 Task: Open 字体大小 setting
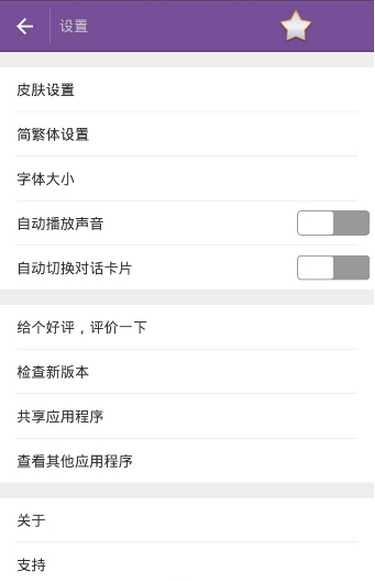point(187,179)
